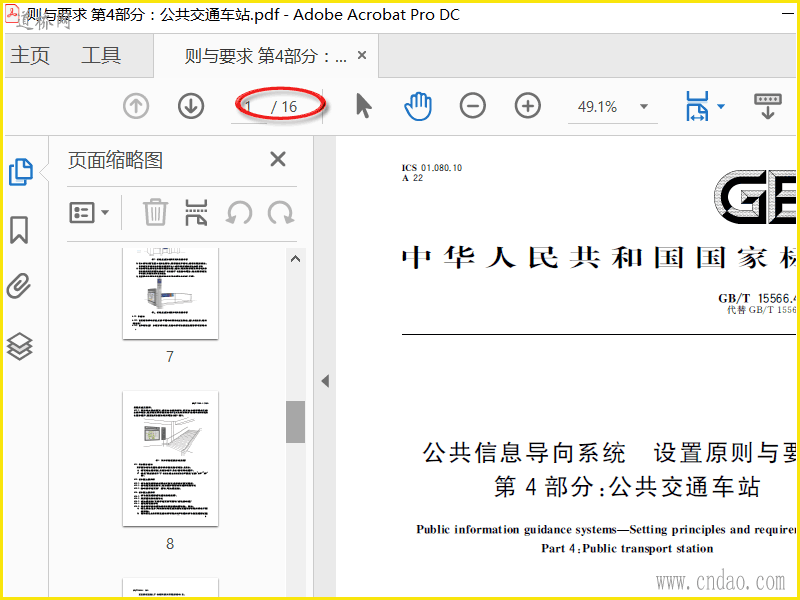Click the fit-width page display icon
Viewport: 800px width, 600px height.
point(697,106)
